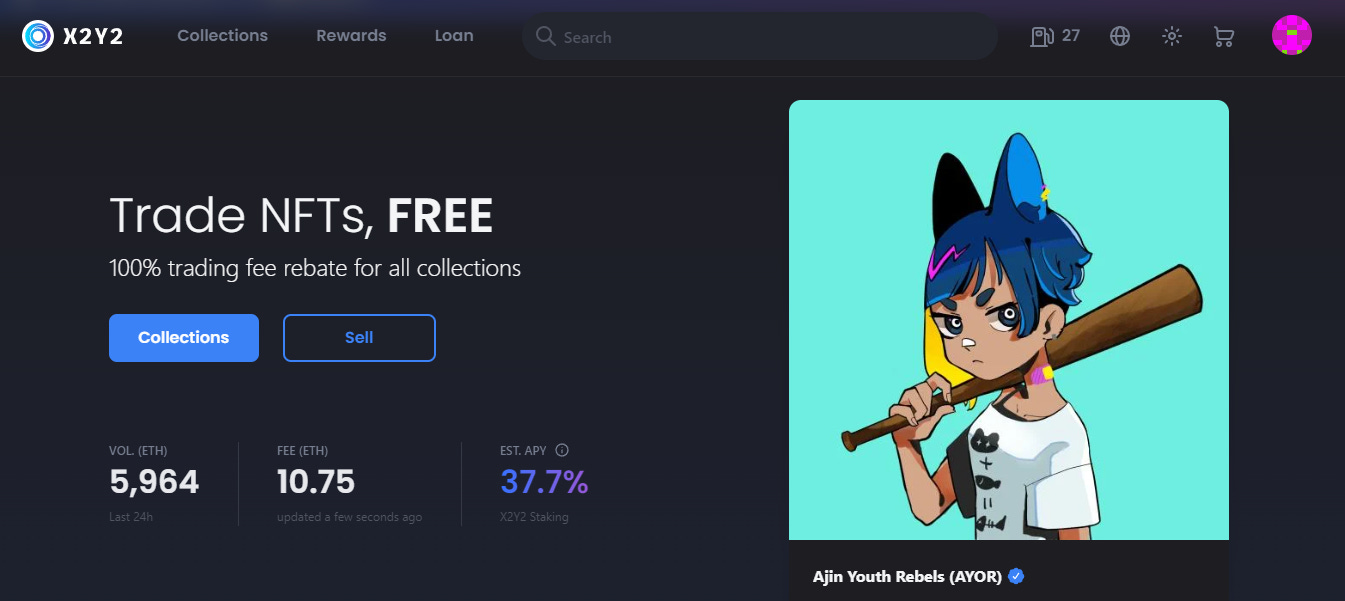Open the gas price pump icon
Image resolution: width=1345 pixels, height=601 pixels.
coord(1042,37)
